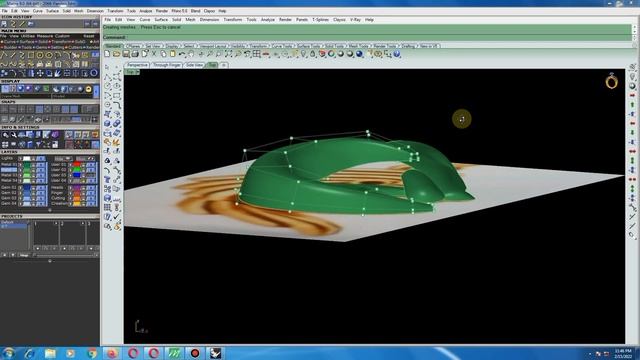
Task: Click the Builder category in Main Menu
Action: click(x=10, y=47)
